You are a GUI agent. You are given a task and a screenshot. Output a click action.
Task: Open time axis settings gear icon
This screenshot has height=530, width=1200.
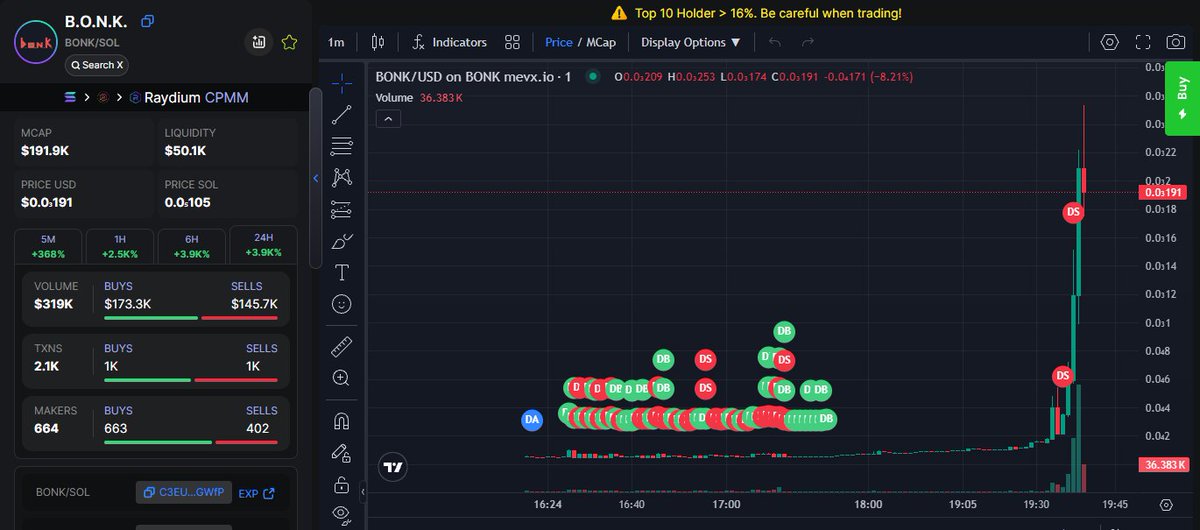click(x=1166, y=505)
